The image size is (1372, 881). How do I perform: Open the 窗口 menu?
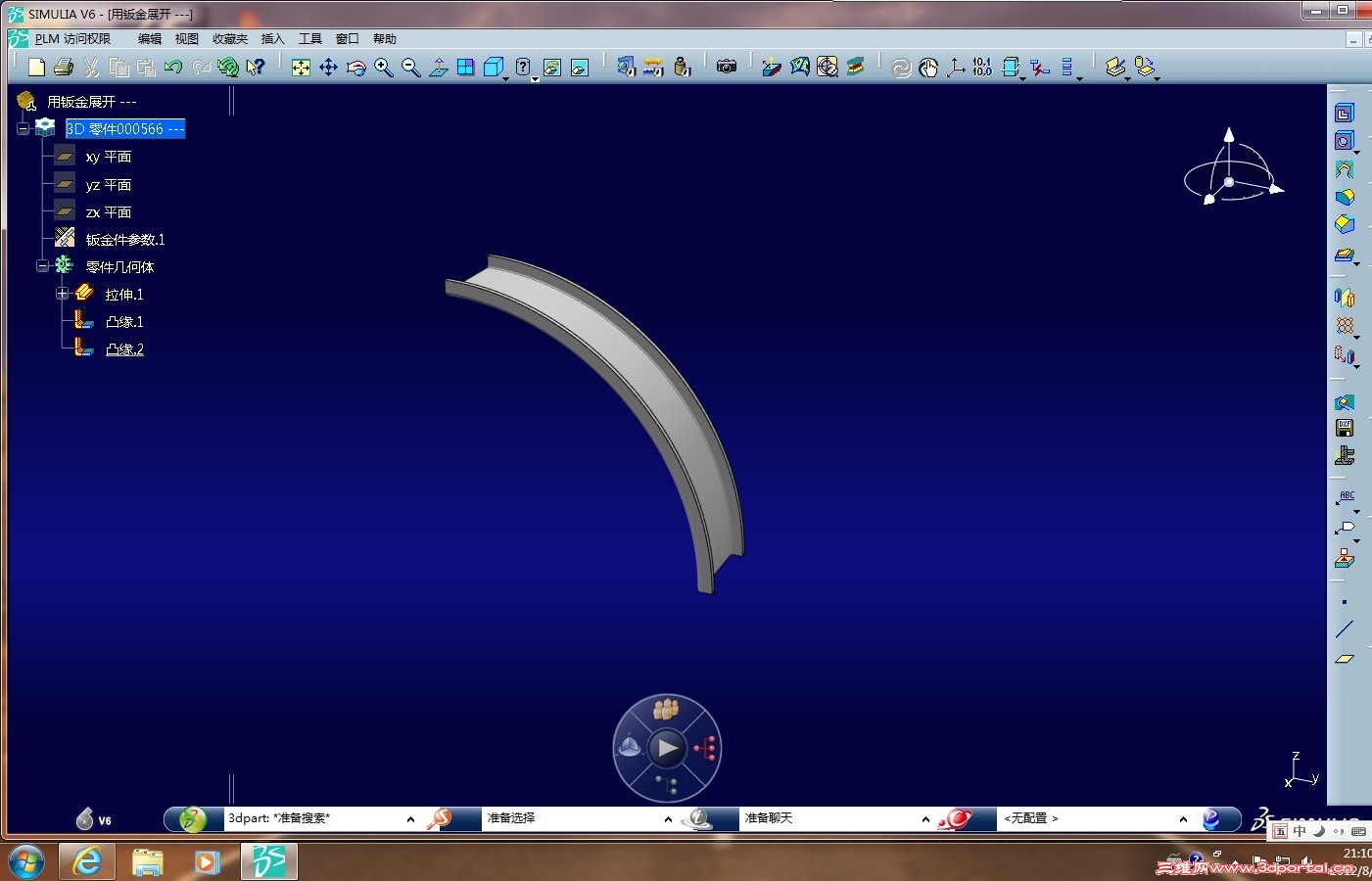click(348, 39)
